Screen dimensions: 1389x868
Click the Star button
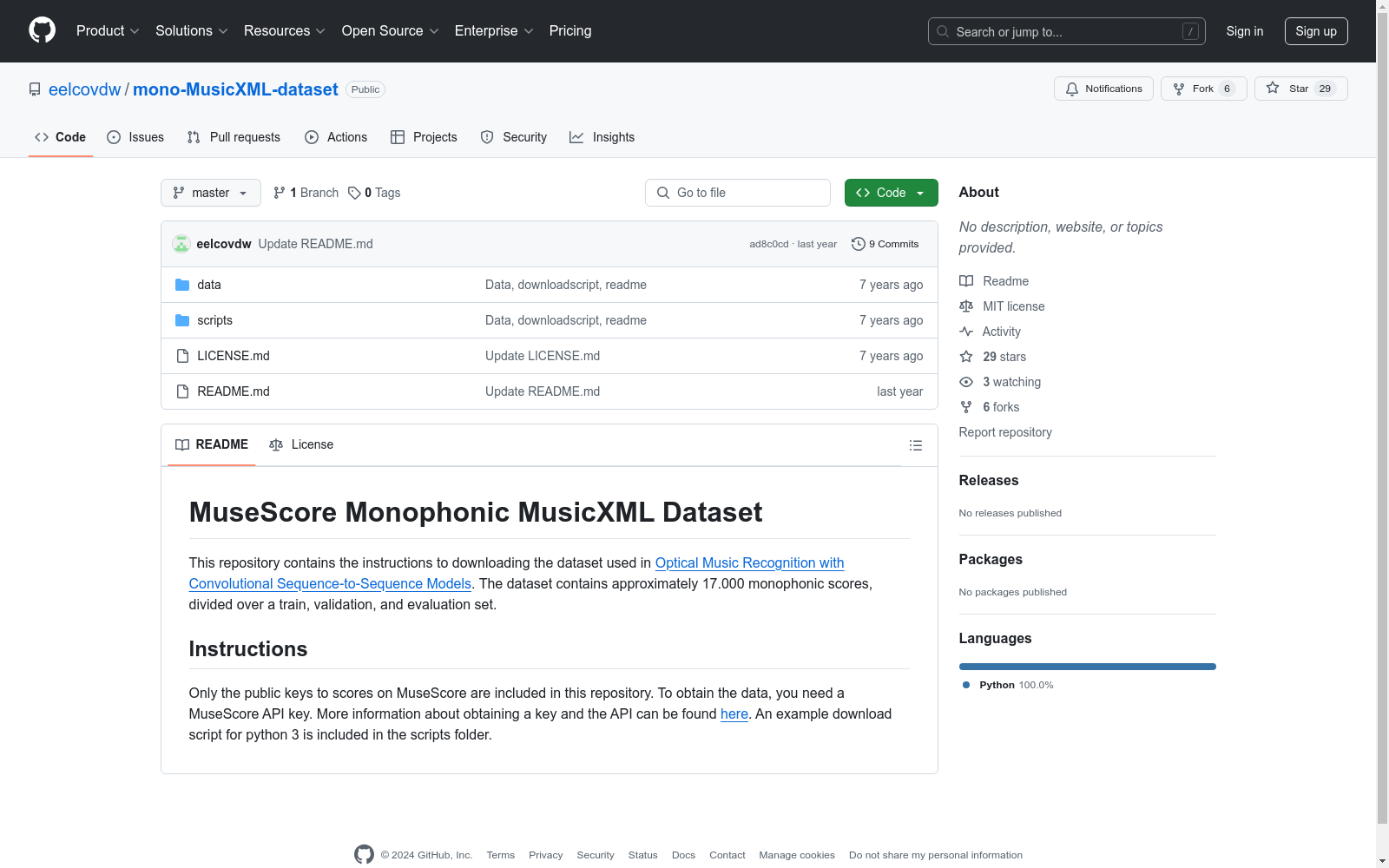pyautogui.click(x=1300, y=89)
